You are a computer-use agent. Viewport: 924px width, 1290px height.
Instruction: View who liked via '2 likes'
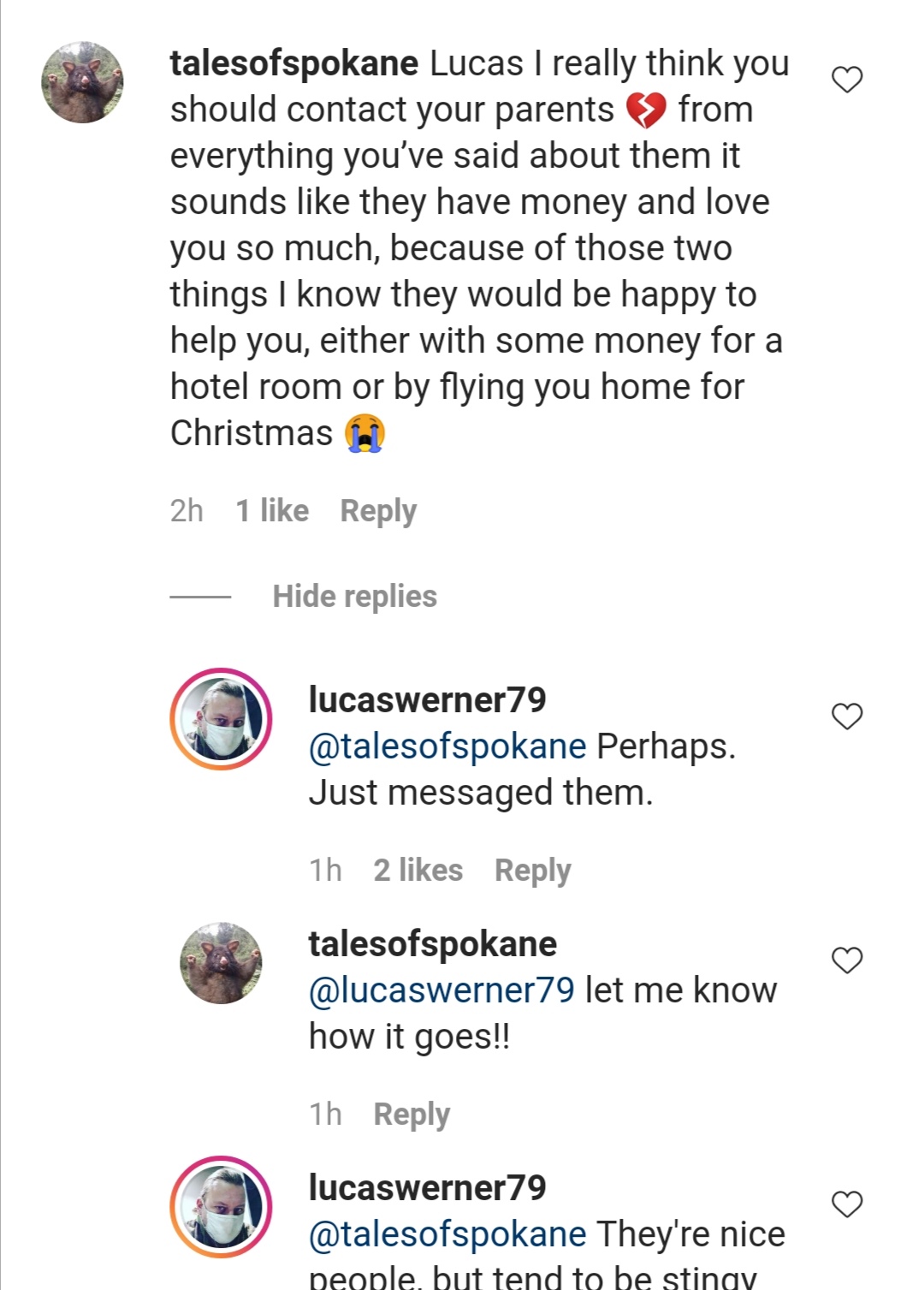tap(418, 871)
